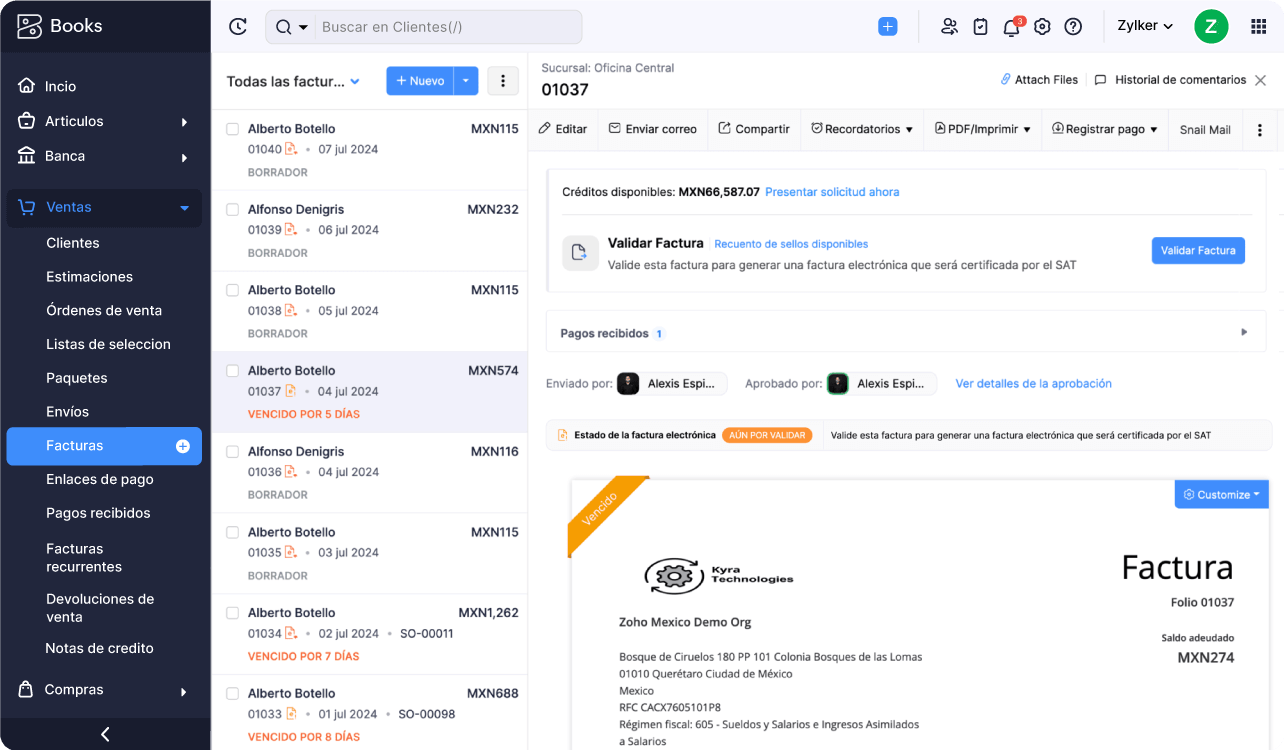Click the Kyra Technologies logo
The image size is (1284, 750).
coord(719,575)
